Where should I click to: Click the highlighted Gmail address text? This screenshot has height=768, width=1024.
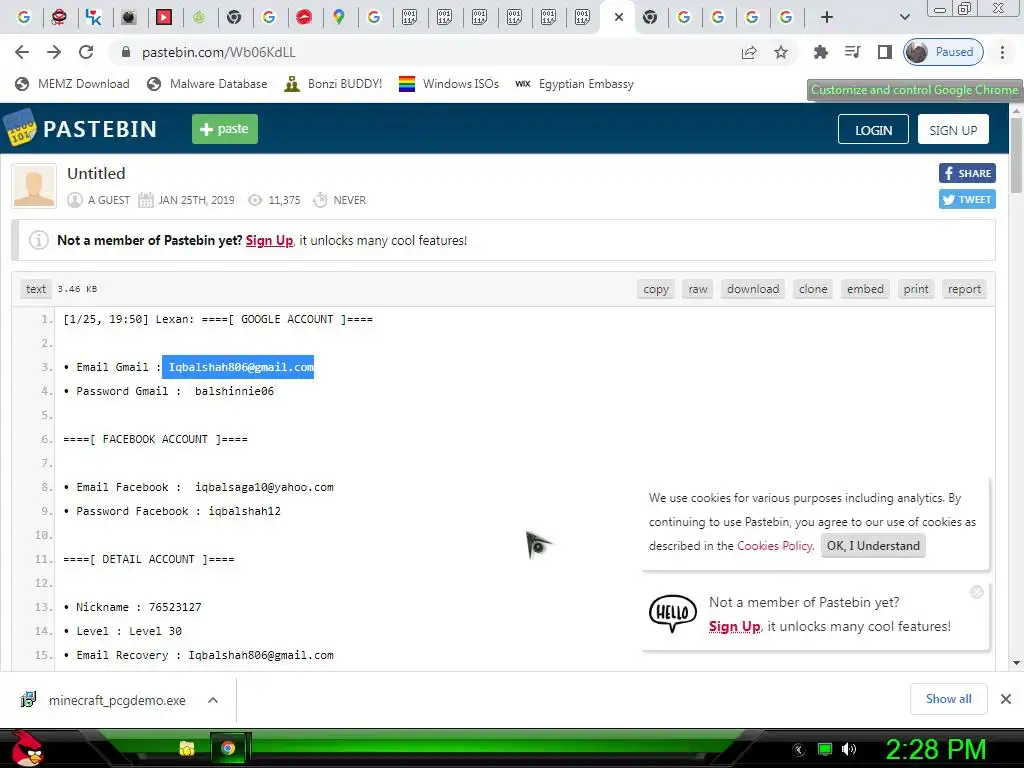tap(238, 367)
